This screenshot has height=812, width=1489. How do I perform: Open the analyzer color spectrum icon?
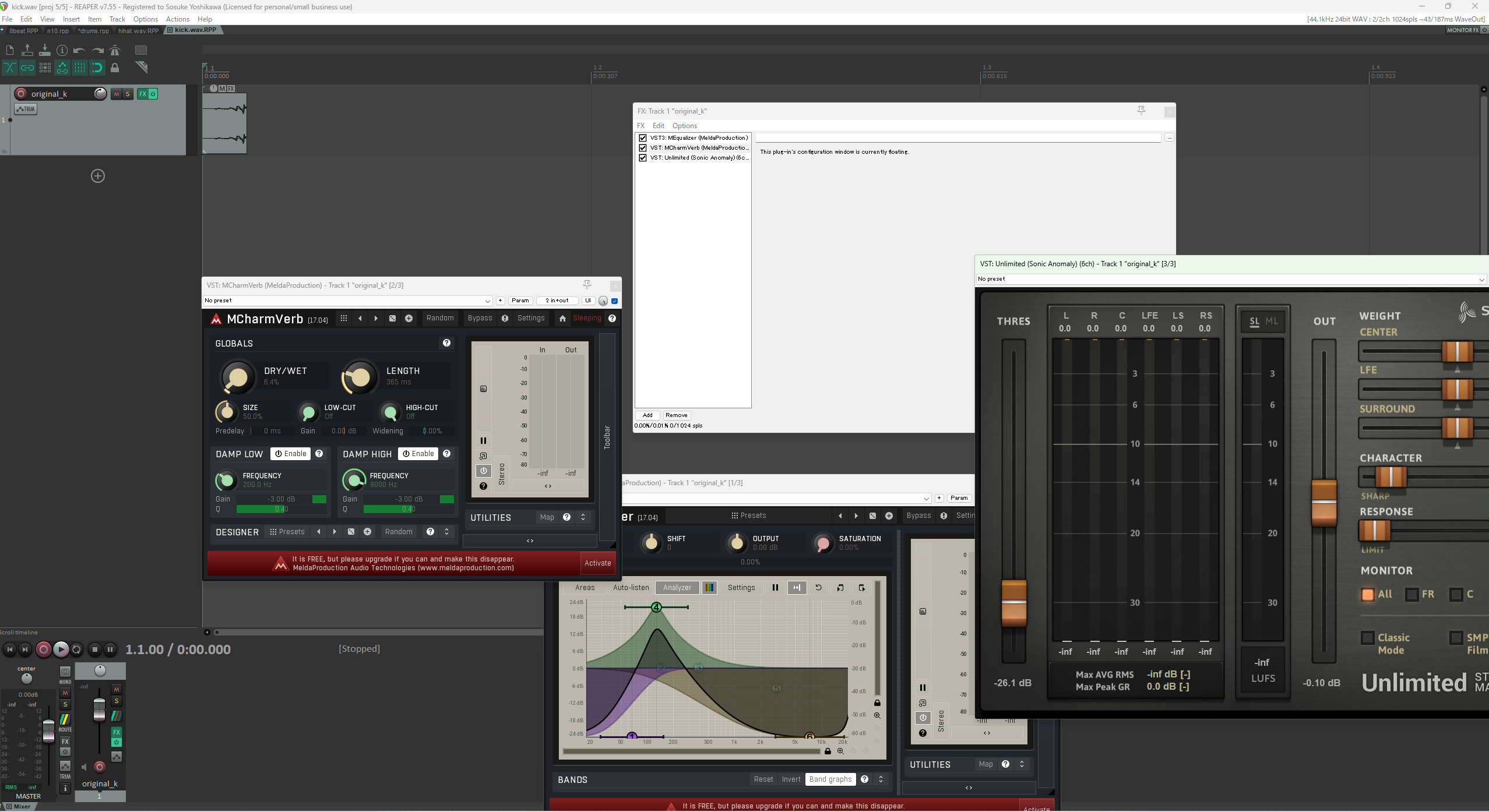(x=709, y=588)
